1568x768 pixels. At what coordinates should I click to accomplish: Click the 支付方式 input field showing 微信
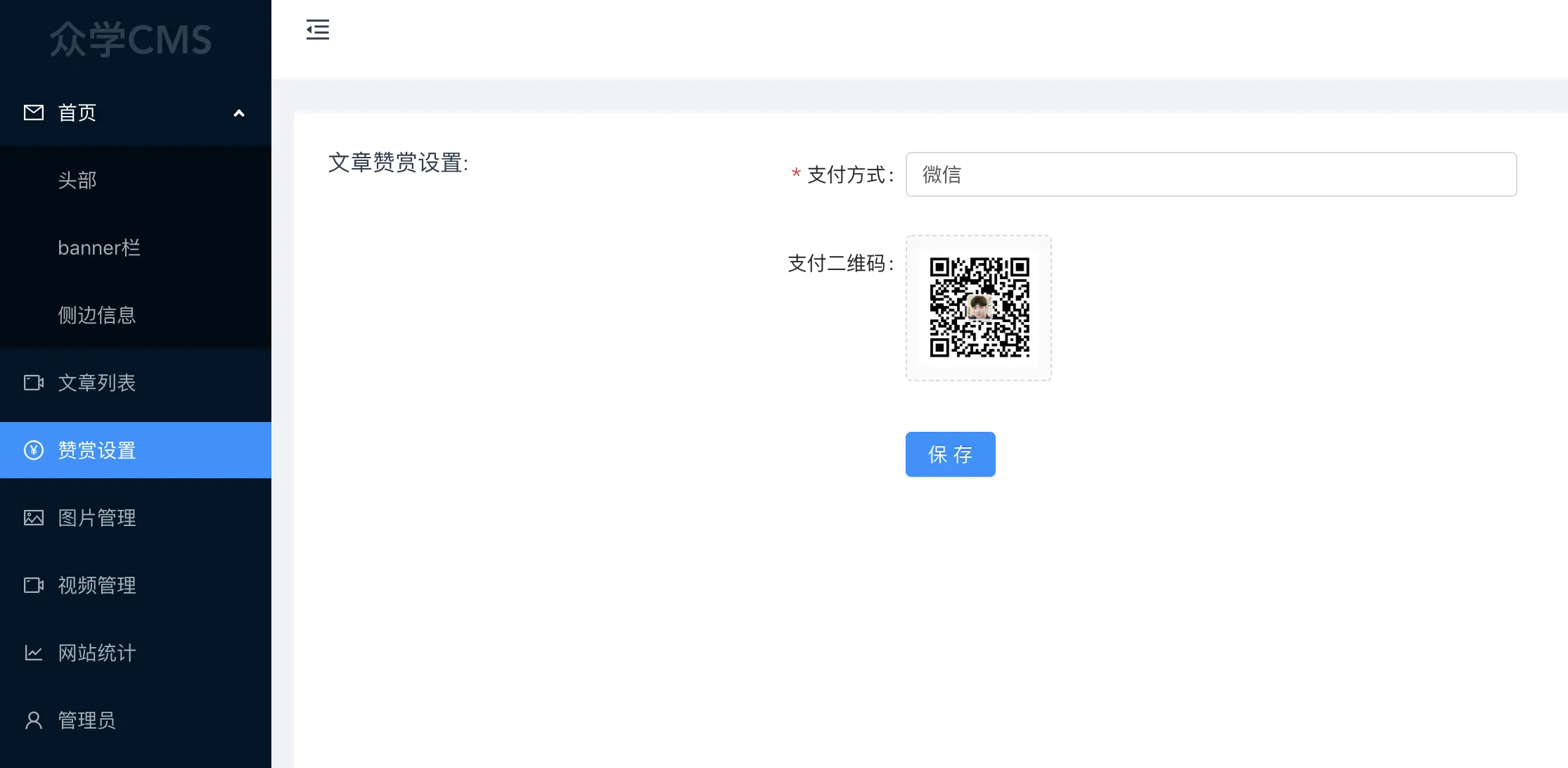click(1211, 174)
